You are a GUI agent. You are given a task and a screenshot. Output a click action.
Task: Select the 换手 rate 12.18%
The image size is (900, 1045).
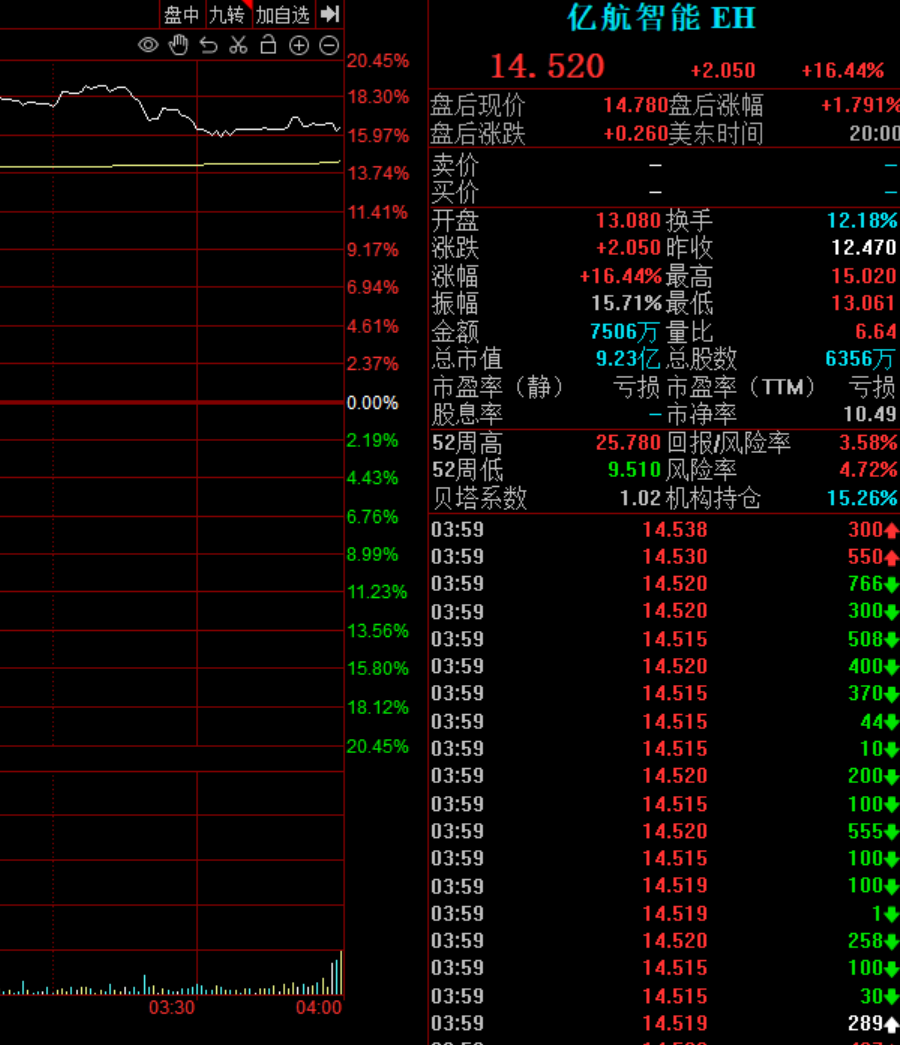(862, 221)
